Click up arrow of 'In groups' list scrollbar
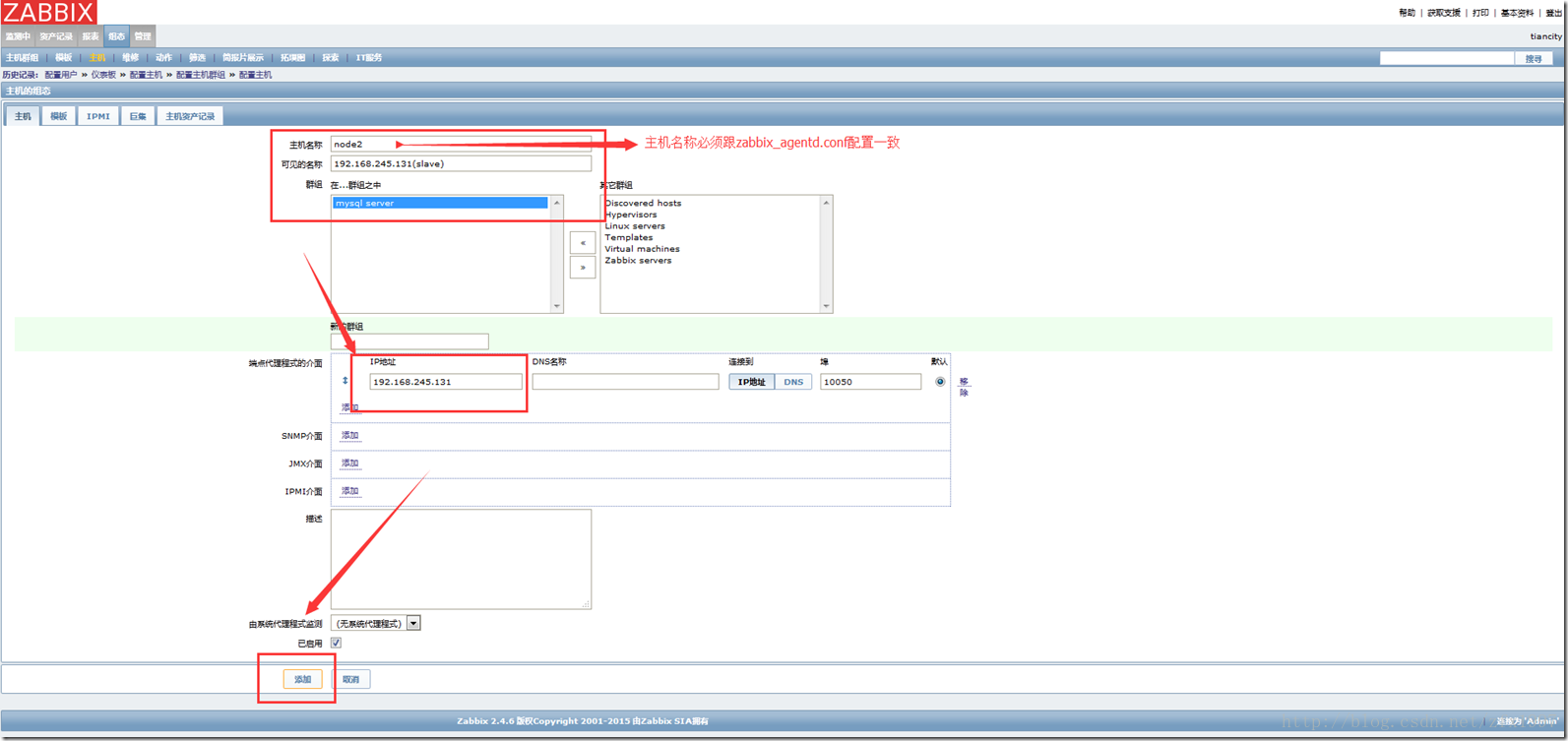1568x741 pixels. pos(557,203)
